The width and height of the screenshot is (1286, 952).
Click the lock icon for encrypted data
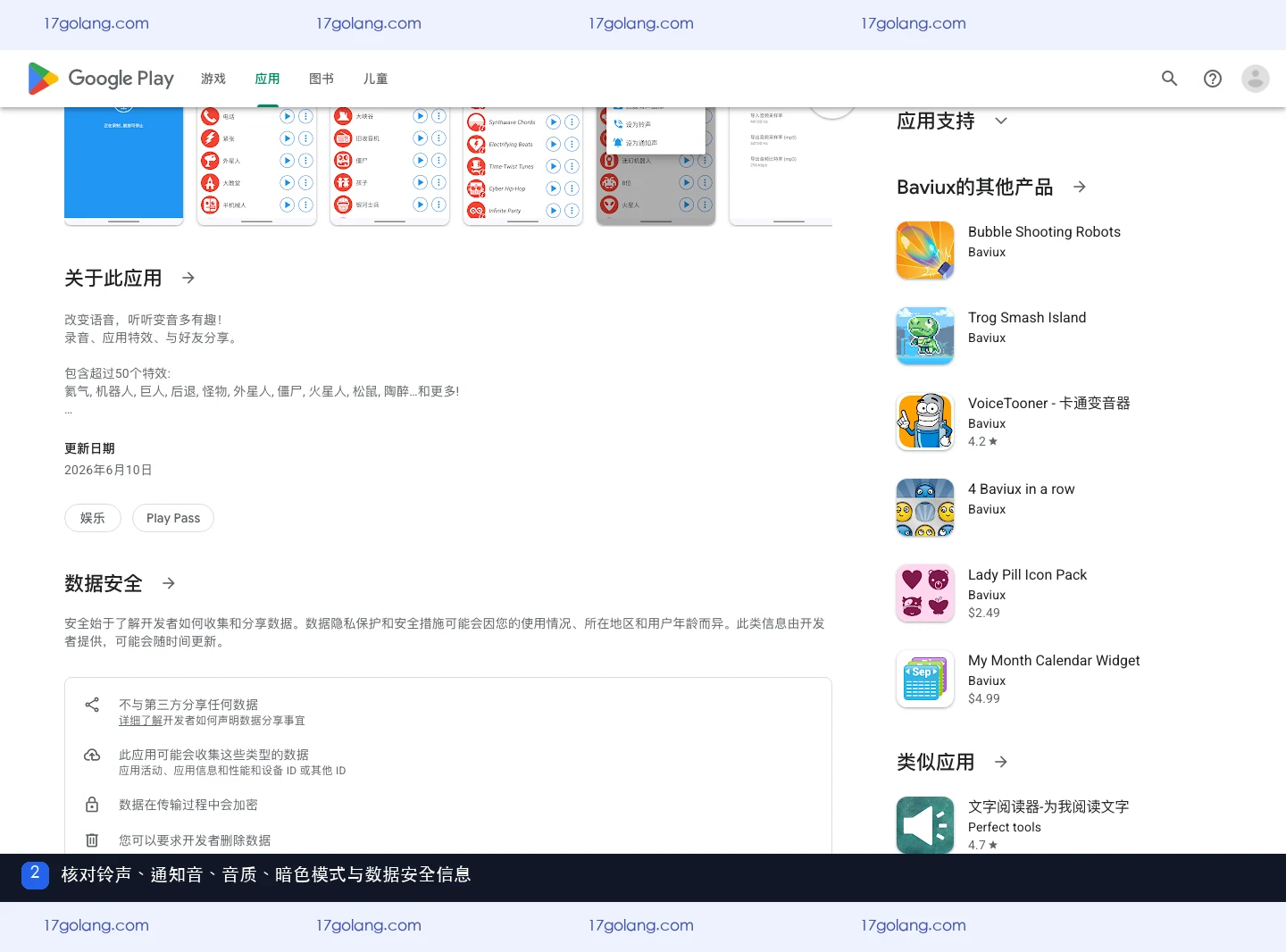(92, 805)
